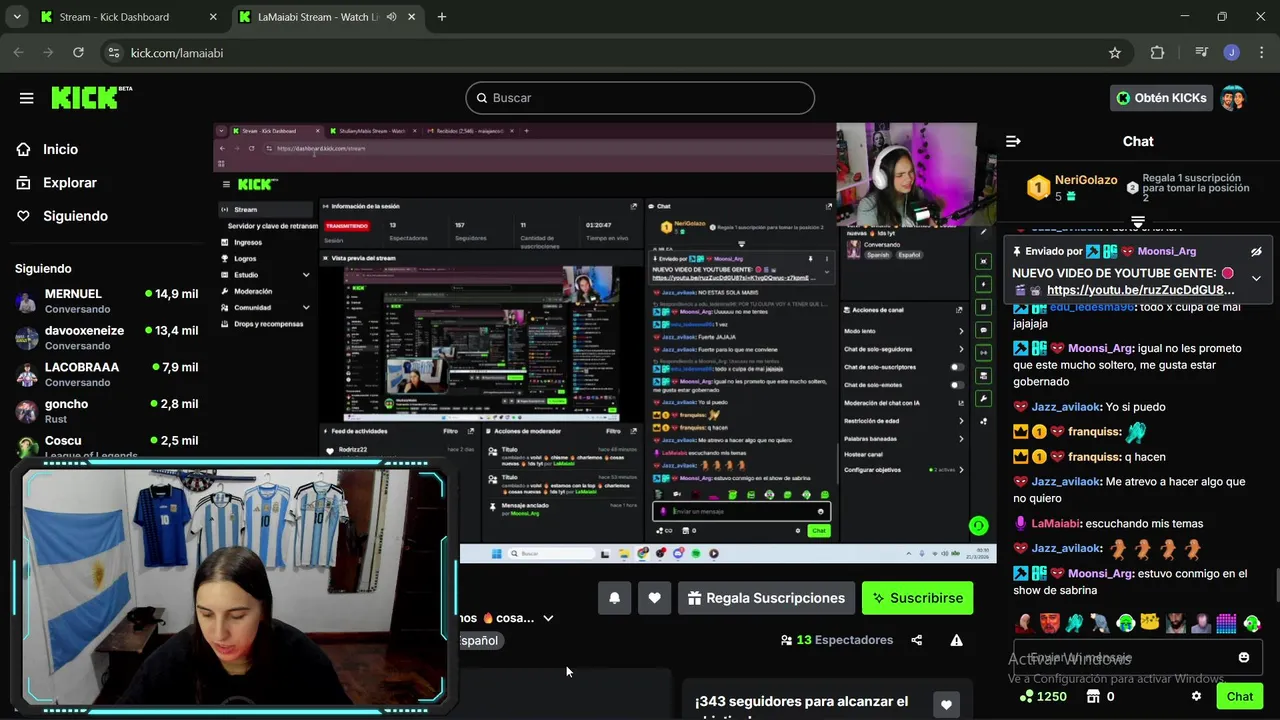View site information icon in address bar
The height and width of the screenshot is (720, 1280).
pyautogui.click(x=113, y=52)
